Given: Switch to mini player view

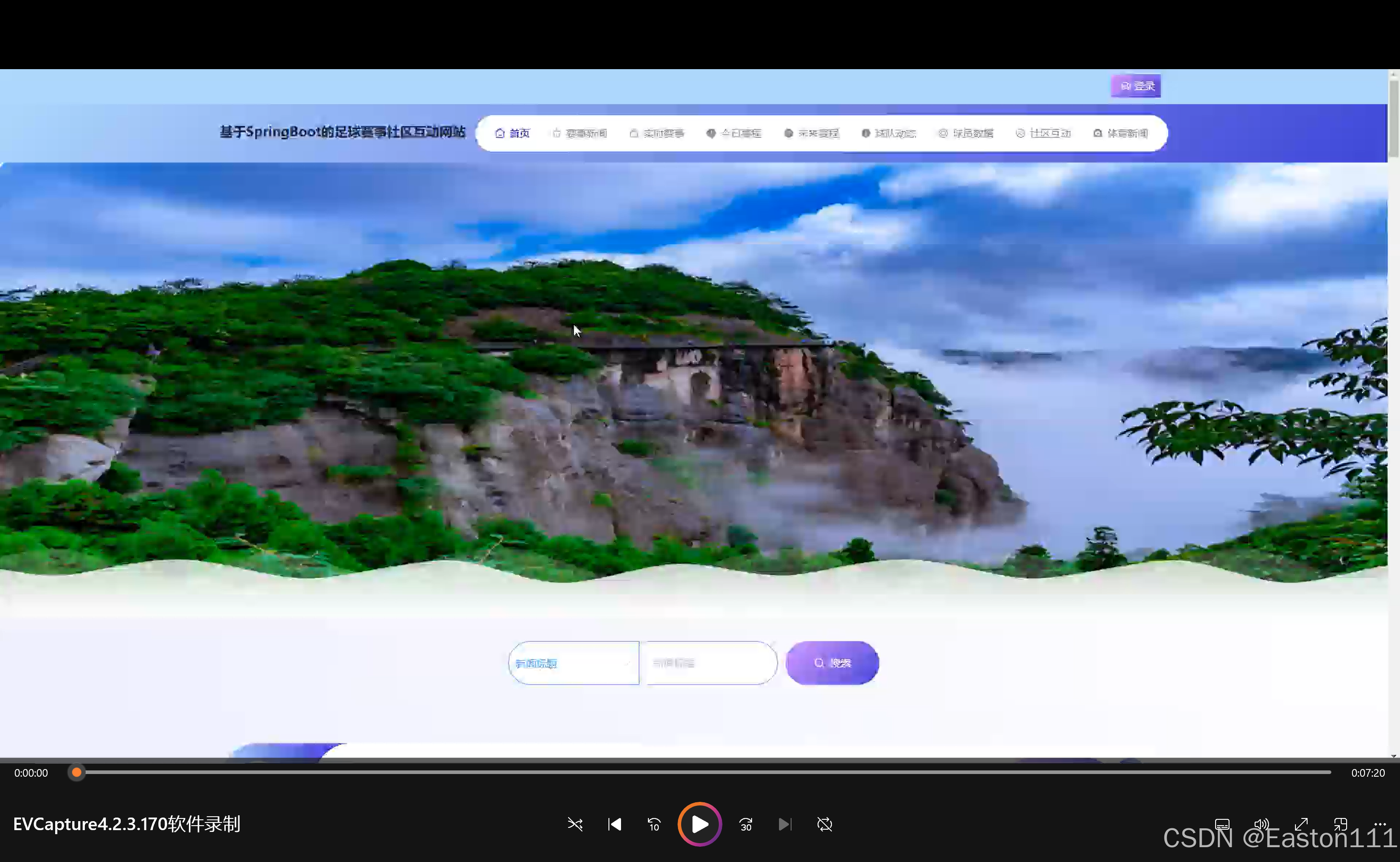Looking at the screenshot, I should point(1340,824).
